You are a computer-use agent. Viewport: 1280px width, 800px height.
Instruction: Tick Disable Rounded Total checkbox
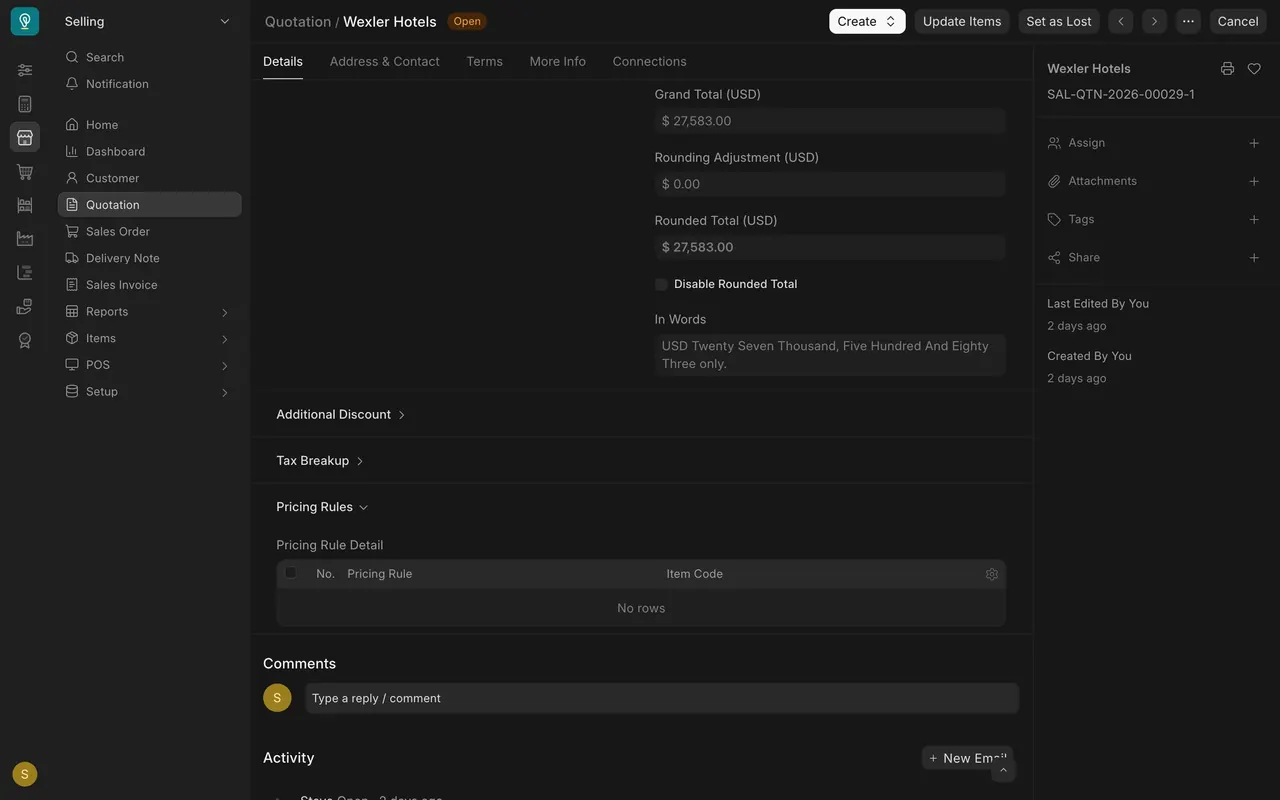661,284
